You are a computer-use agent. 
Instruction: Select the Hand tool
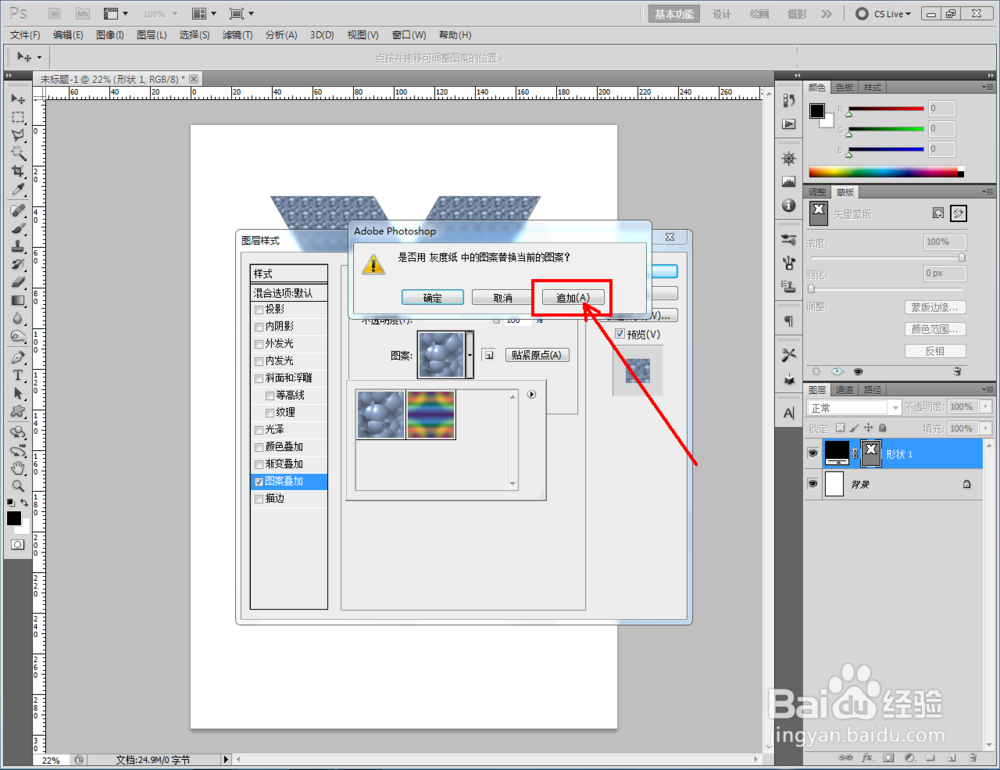click(x=18, y=468)
